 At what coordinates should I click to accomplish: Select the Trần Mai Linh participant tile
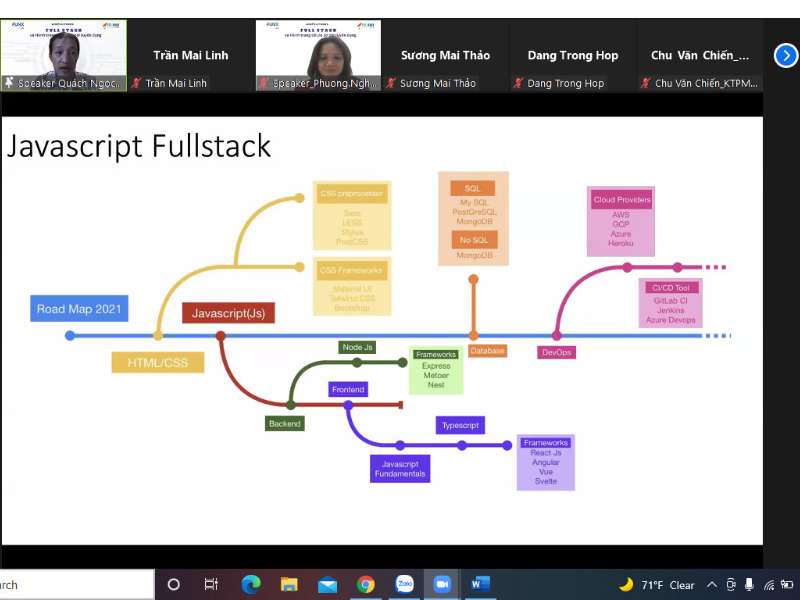(191, 56)
